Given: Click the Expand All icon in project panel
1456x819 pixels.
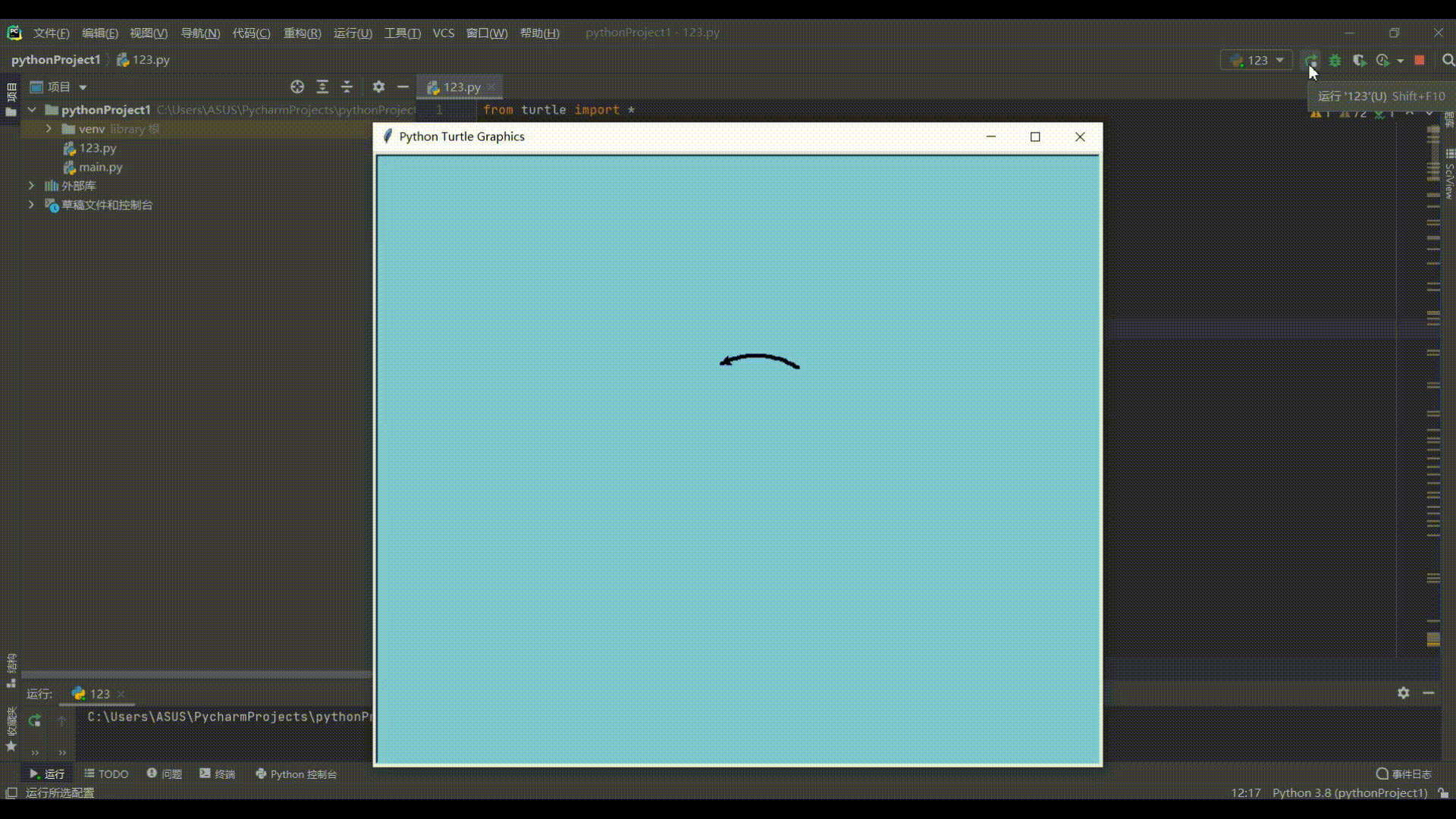Looking at the screenshot, I should point(322,86).
